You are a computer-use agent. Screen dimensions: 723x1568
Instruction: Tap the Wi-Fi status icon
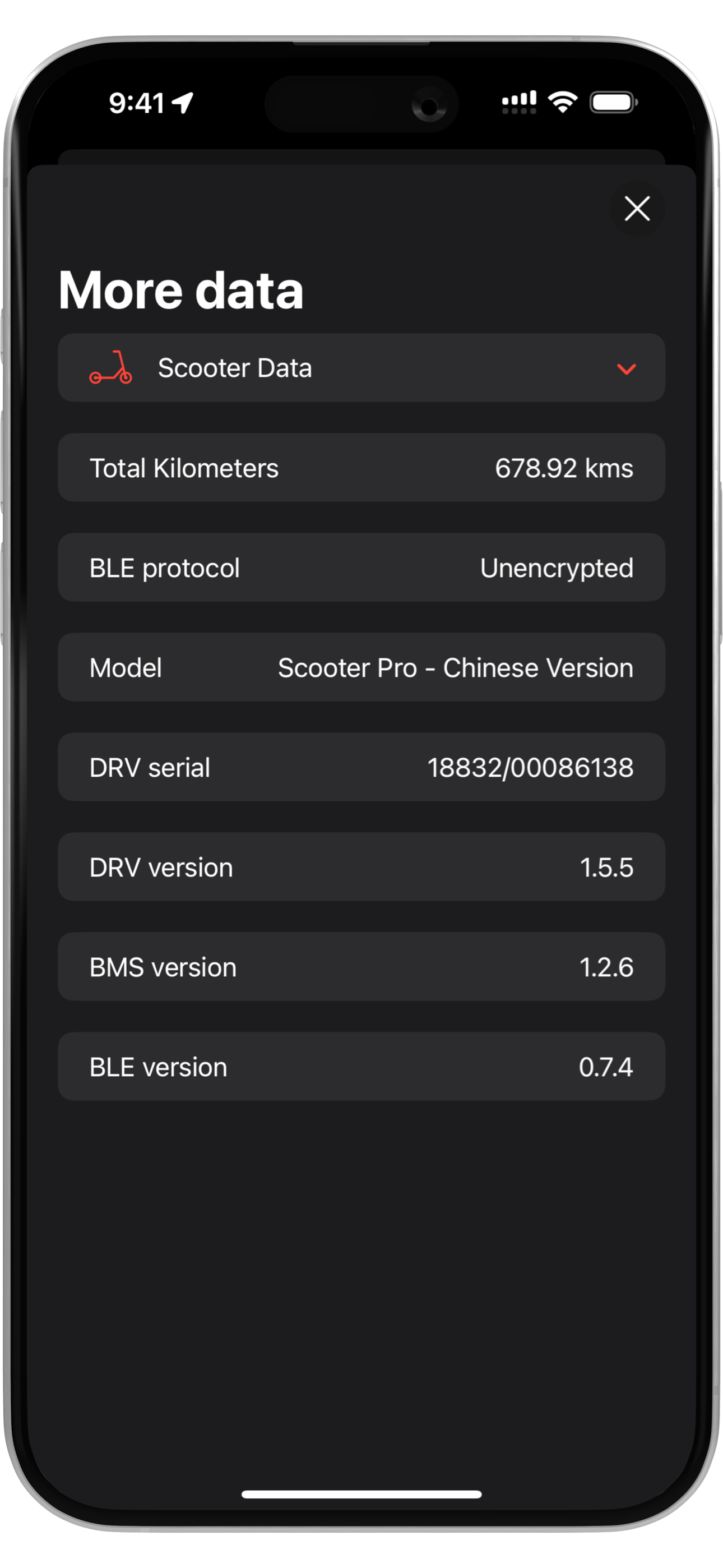562,102
